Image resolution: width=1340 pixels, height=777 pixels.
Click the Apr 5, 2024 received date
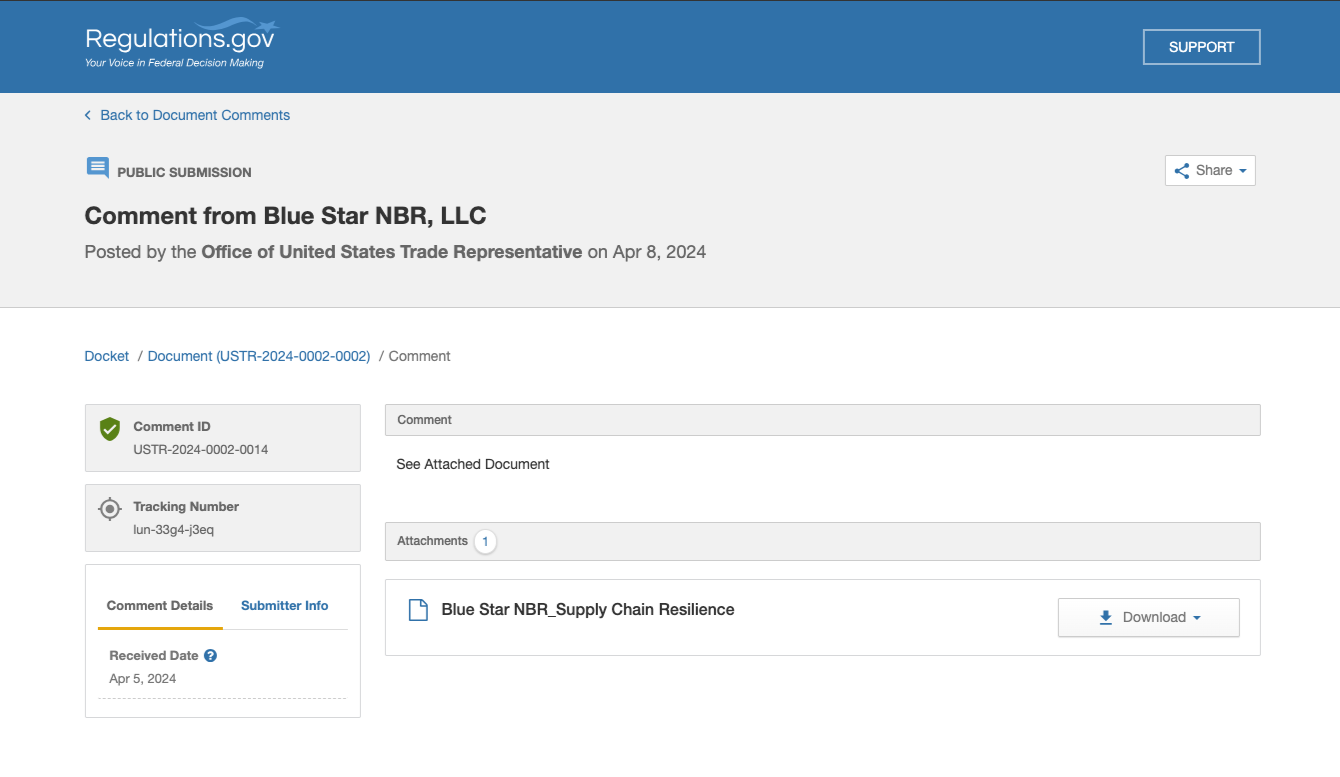pos(143,678)
